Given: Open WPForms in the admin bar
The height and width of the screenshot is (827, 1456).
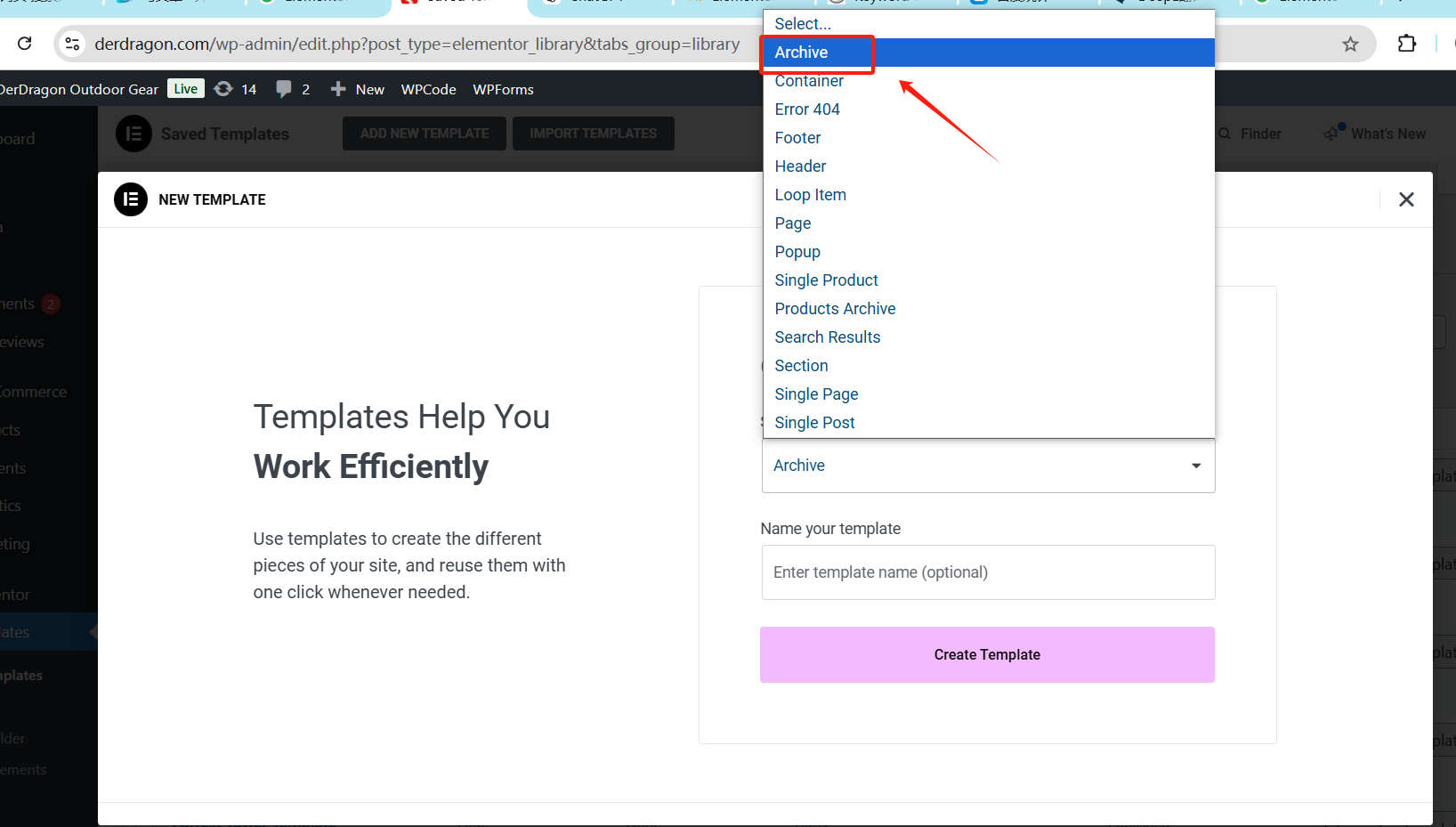Looking at the screenshot, I should click(503, 89).
